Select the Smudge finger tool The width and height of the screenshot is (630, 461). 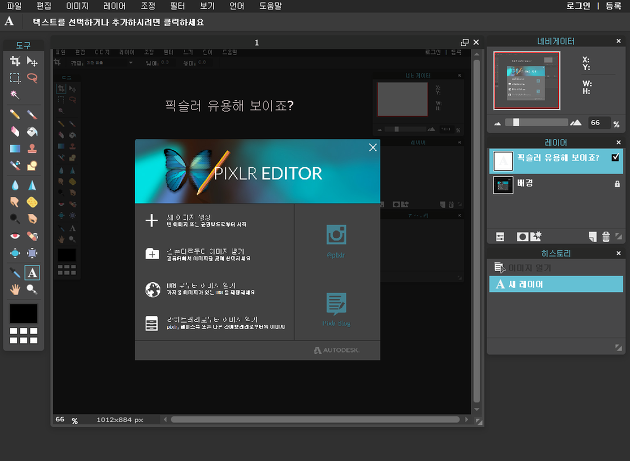click(x=15, y=202)
